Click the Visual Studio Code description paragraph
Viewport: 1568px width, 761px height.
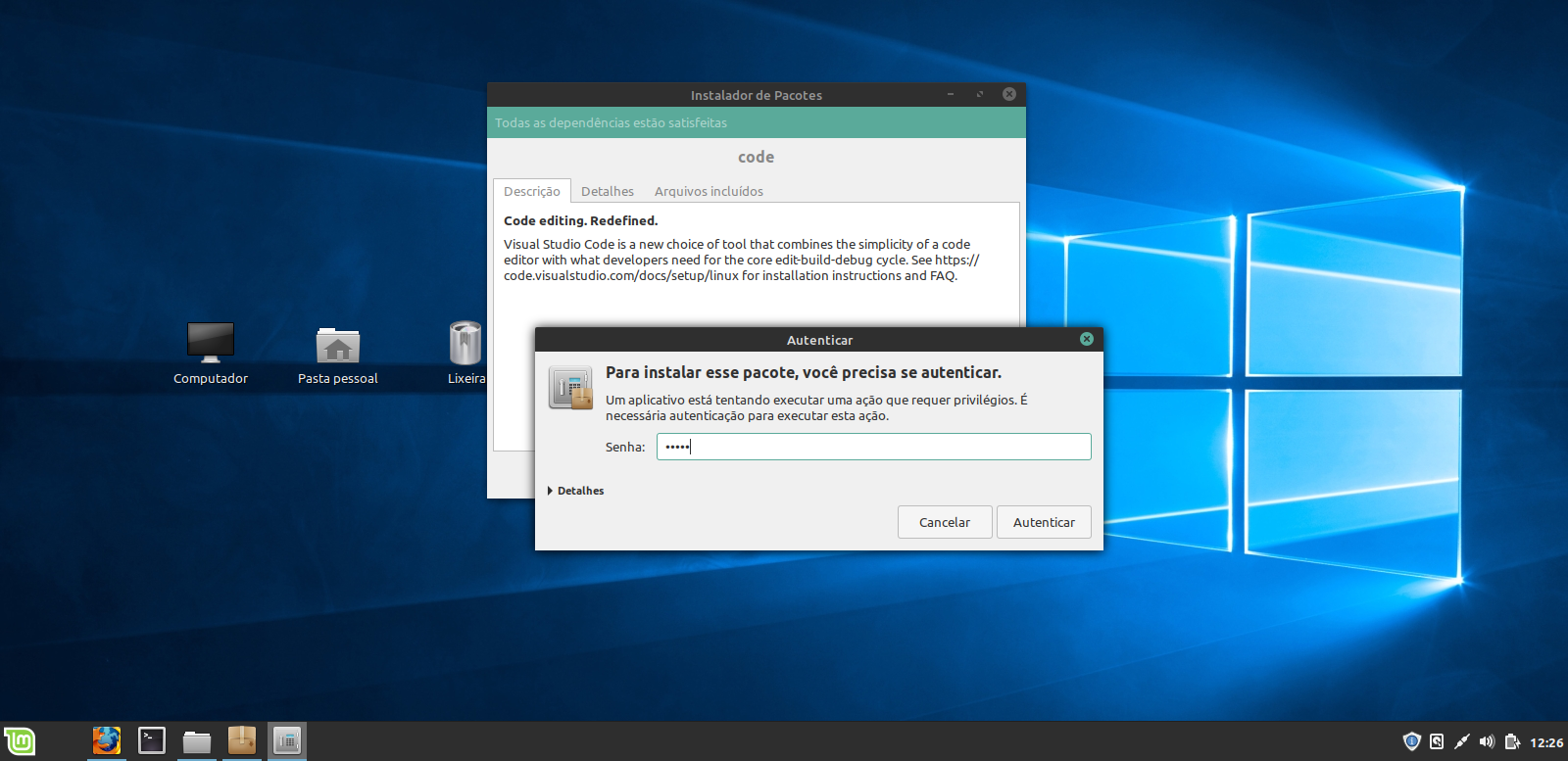(742, 260)
